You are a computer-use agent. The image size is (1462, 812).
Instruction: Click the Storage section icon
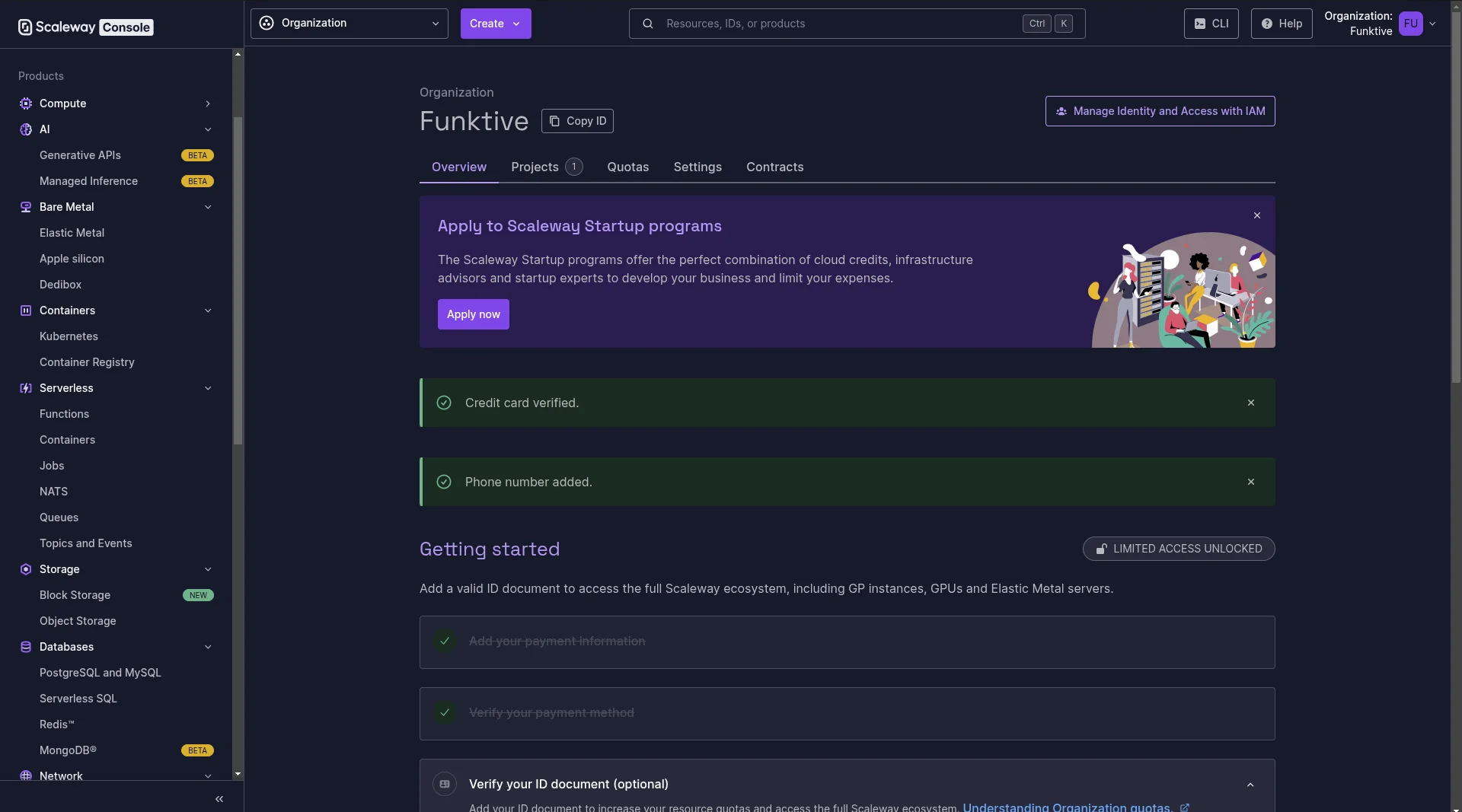pos(26,569)
